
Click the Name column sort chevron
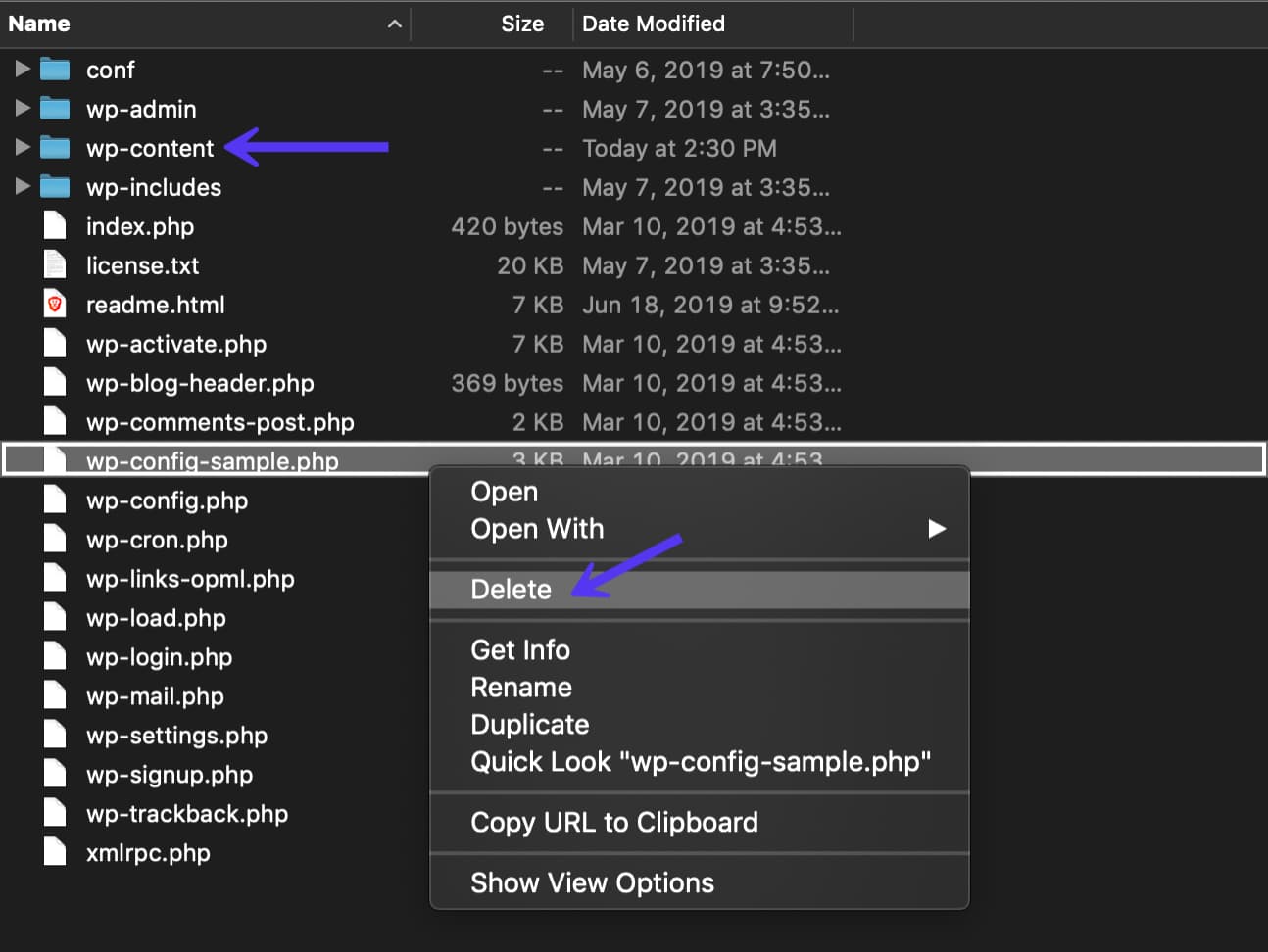click(395, 24)
